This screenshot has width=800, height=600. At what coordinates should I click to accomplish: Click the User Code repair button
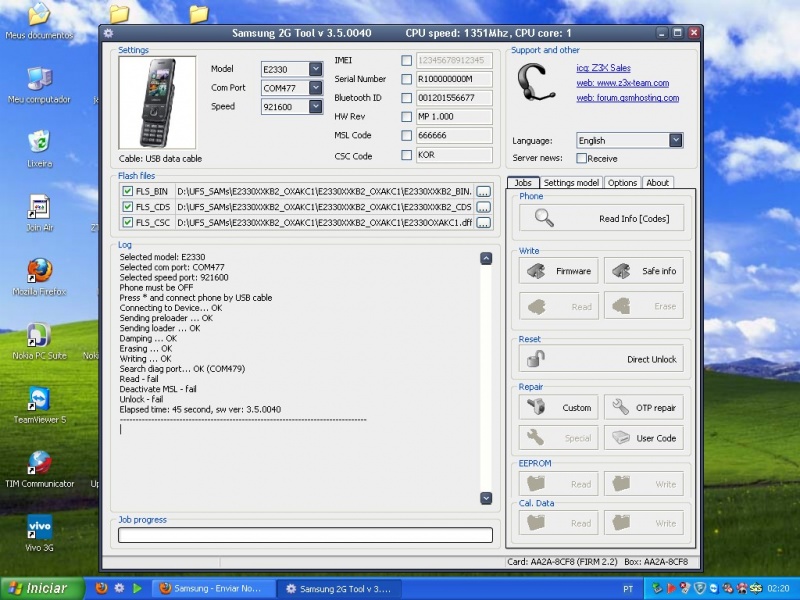644,438
